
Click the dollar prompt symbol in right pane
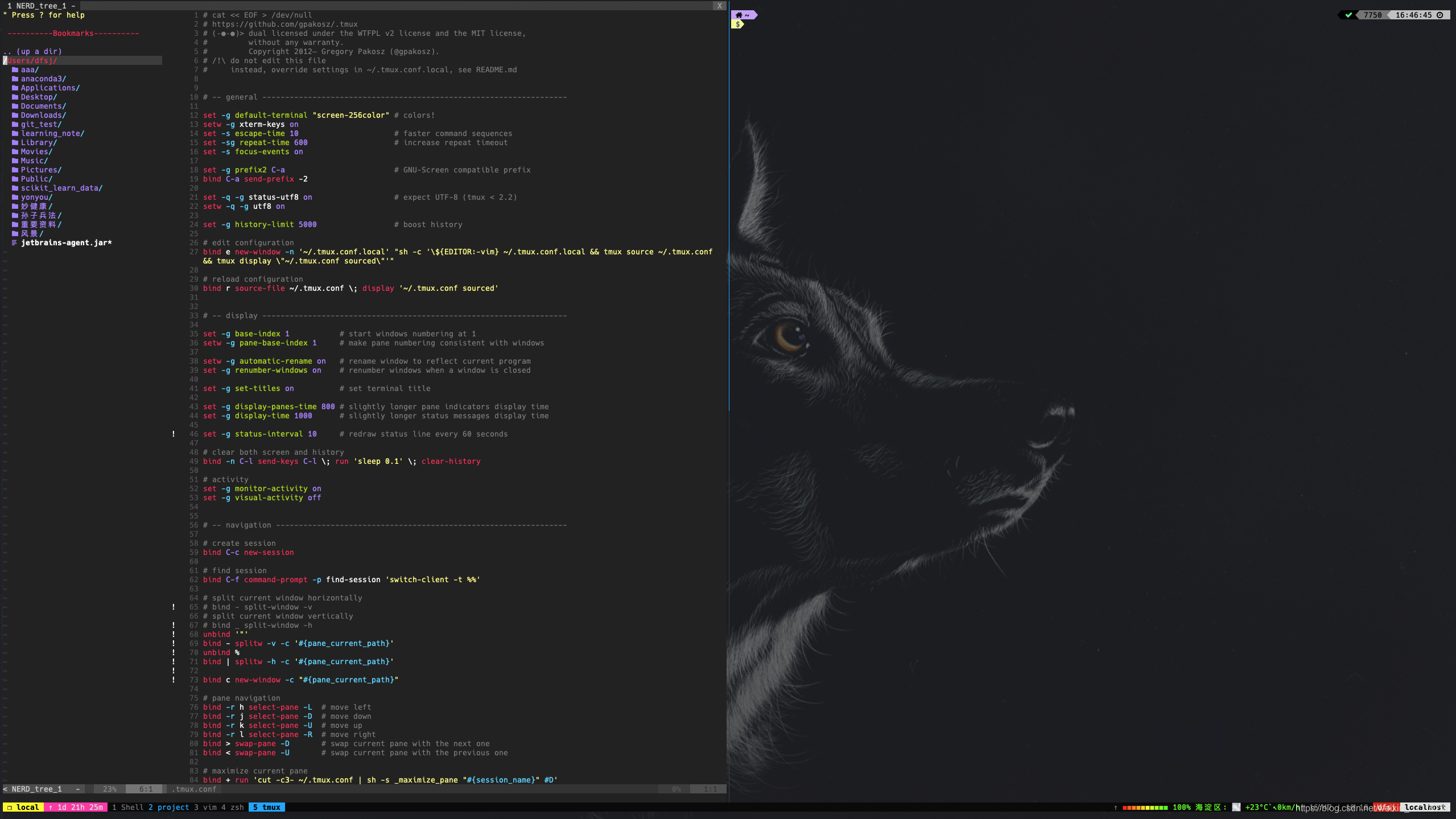pyautogui.click(x=737, y=24)
